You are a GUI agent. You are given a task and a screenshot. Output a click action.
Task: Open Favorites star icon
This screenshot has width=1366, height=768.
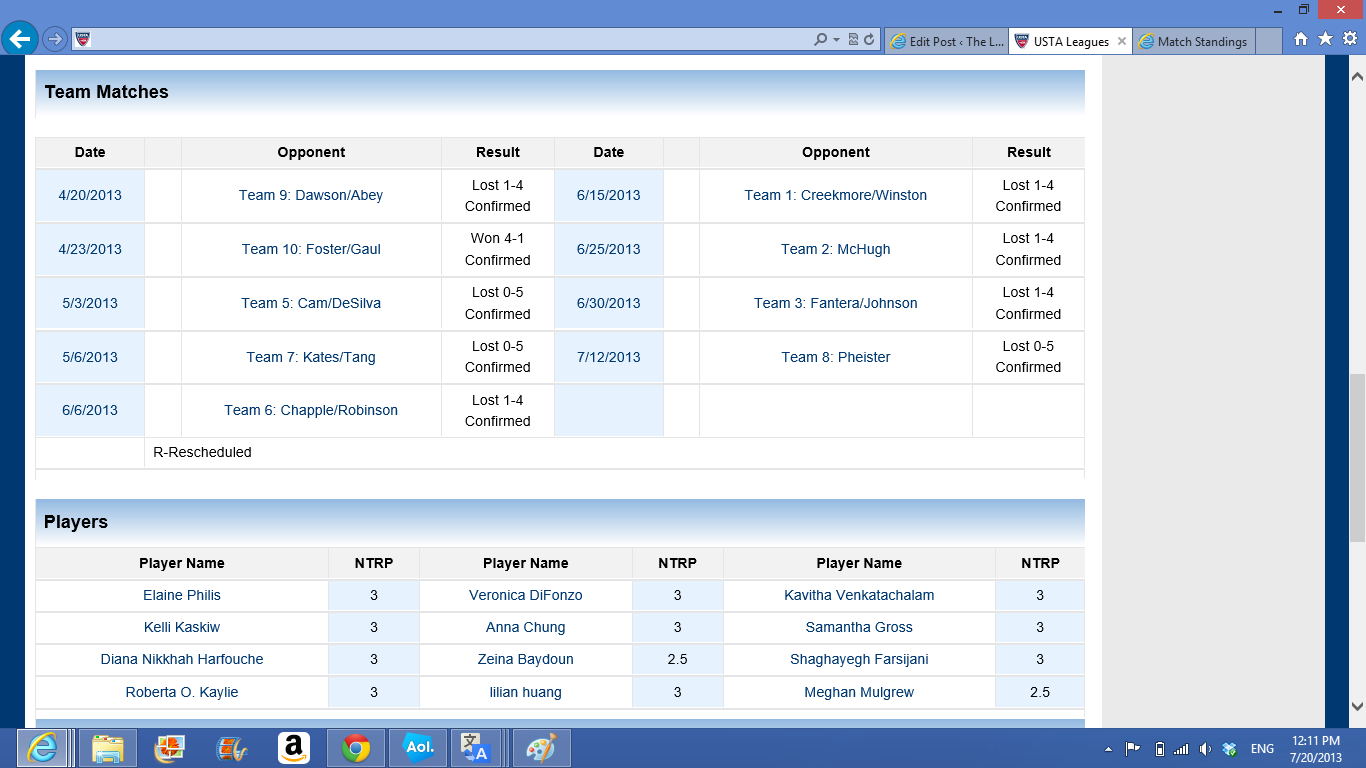(1325, 39)
